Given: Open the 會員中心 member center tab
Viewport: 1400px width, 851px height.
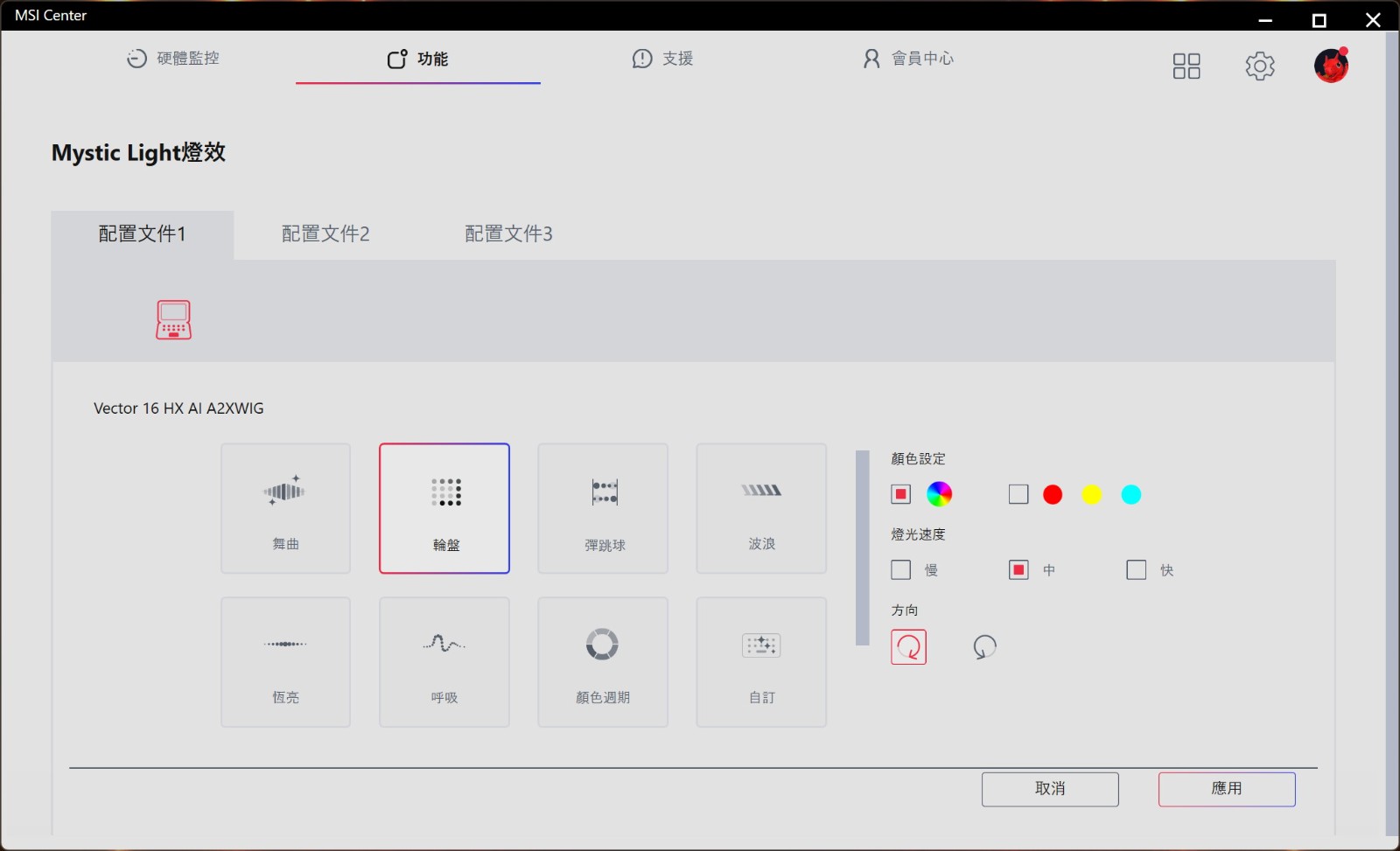Looking at the screenshot, I should 908,59.
